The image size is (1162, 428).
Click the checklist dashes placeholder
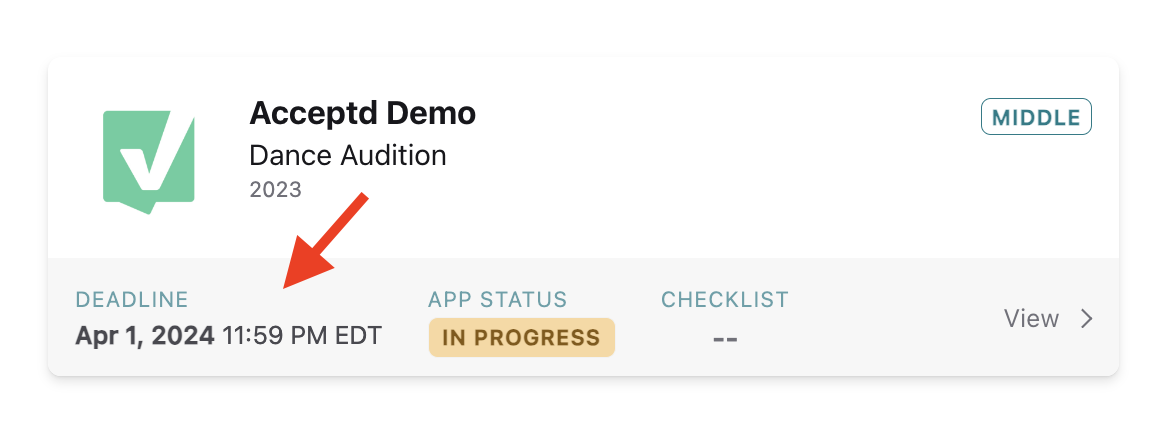[x=725, y=338]
